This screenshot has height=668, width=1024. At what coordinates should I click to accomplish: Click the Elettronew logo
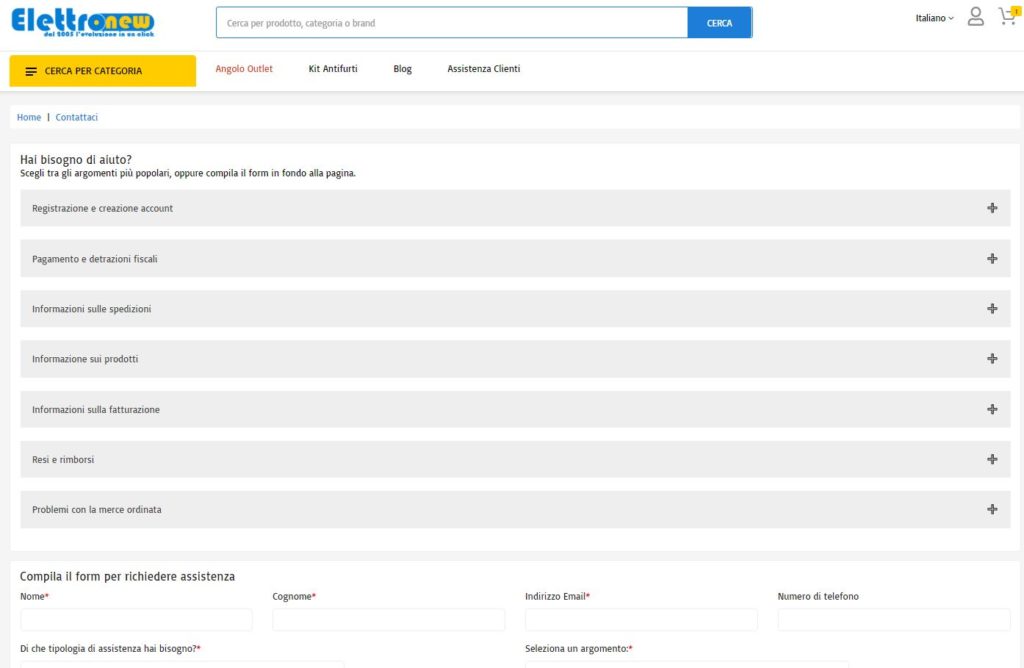click(83, 21)
